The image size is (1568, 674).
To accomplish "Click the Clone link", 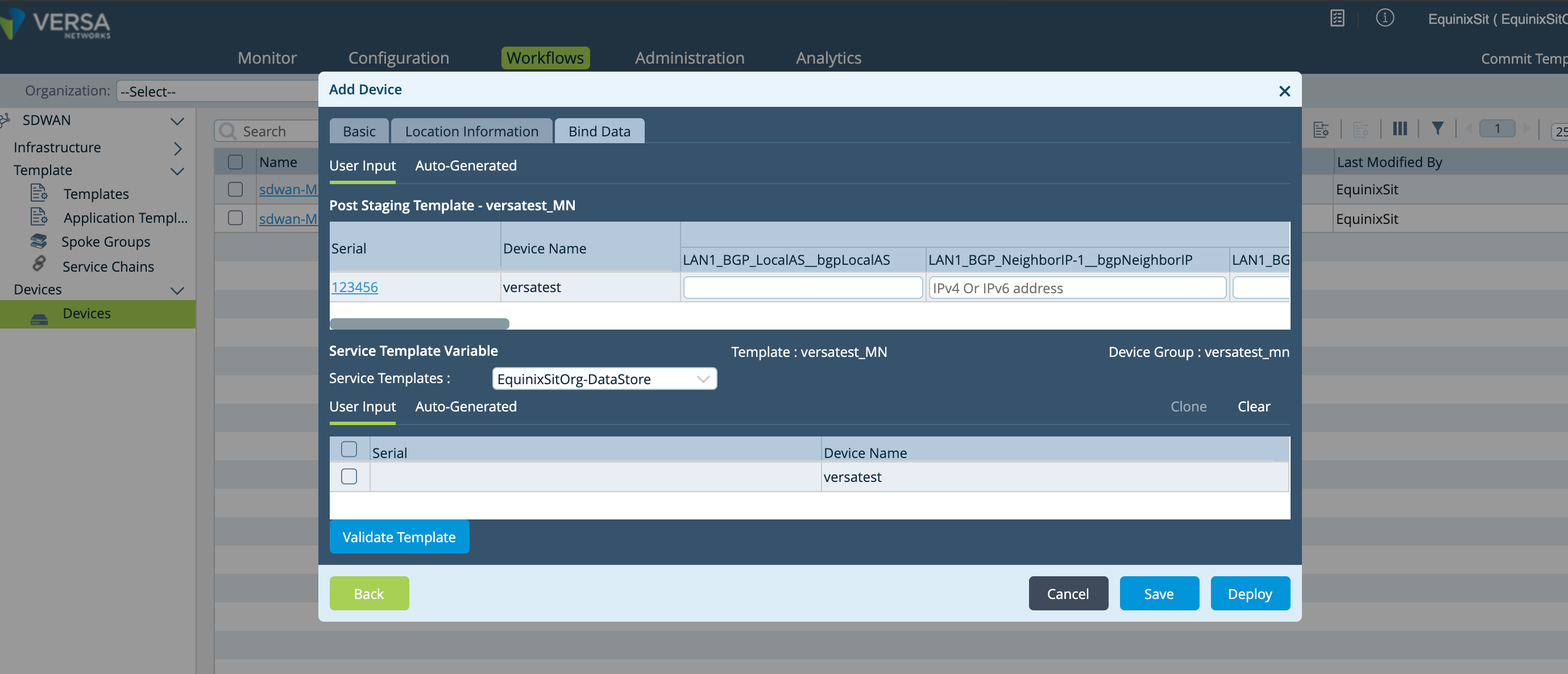I will 1188,406.
